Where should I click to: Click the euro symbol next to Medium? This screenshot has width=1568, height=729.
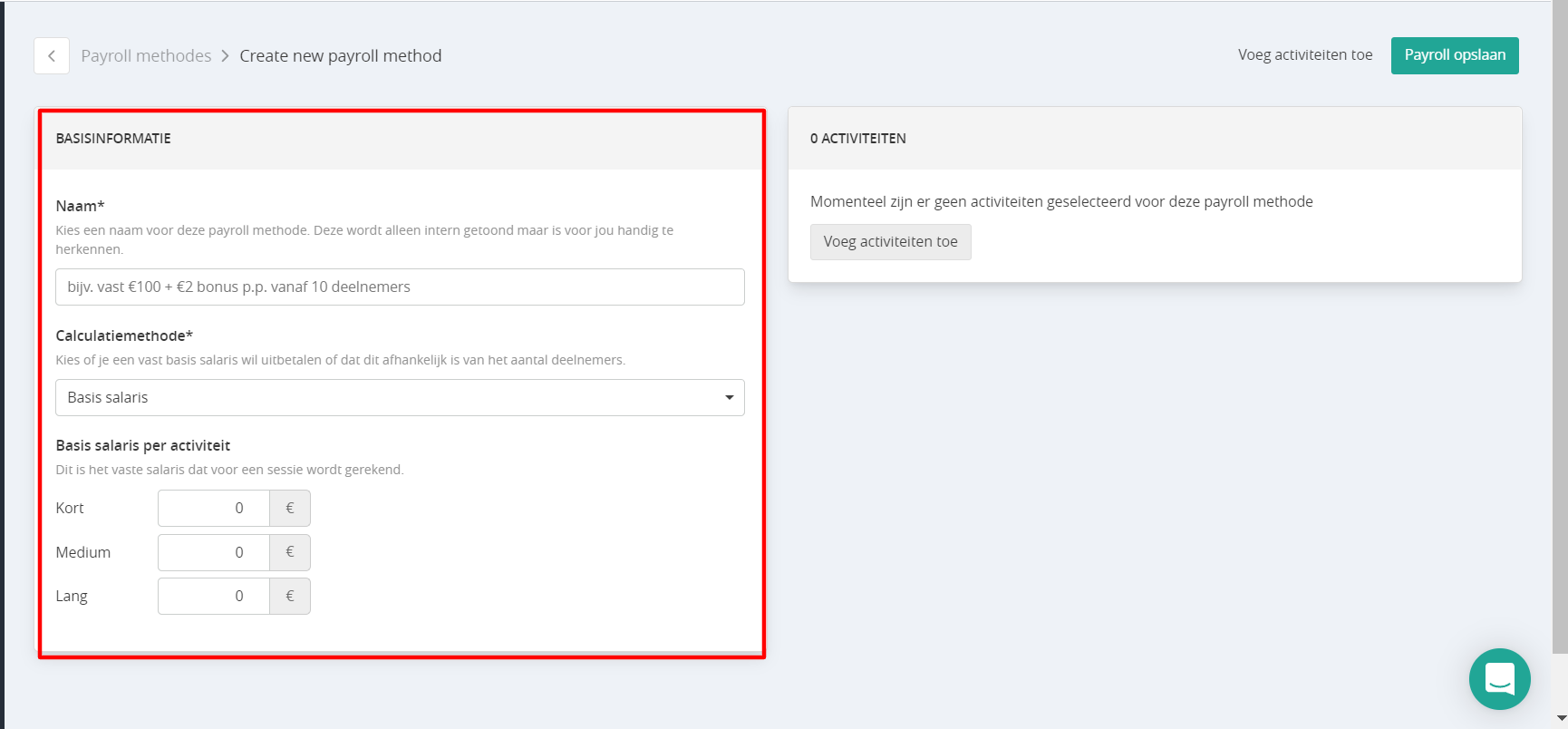point(290,552)
